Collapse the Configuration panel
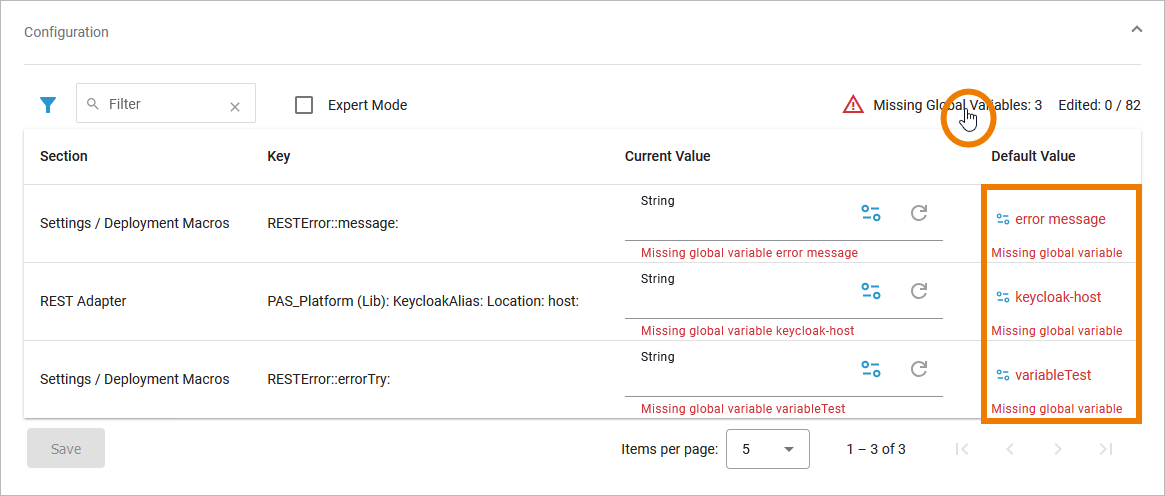 [x=1136, y=30]
